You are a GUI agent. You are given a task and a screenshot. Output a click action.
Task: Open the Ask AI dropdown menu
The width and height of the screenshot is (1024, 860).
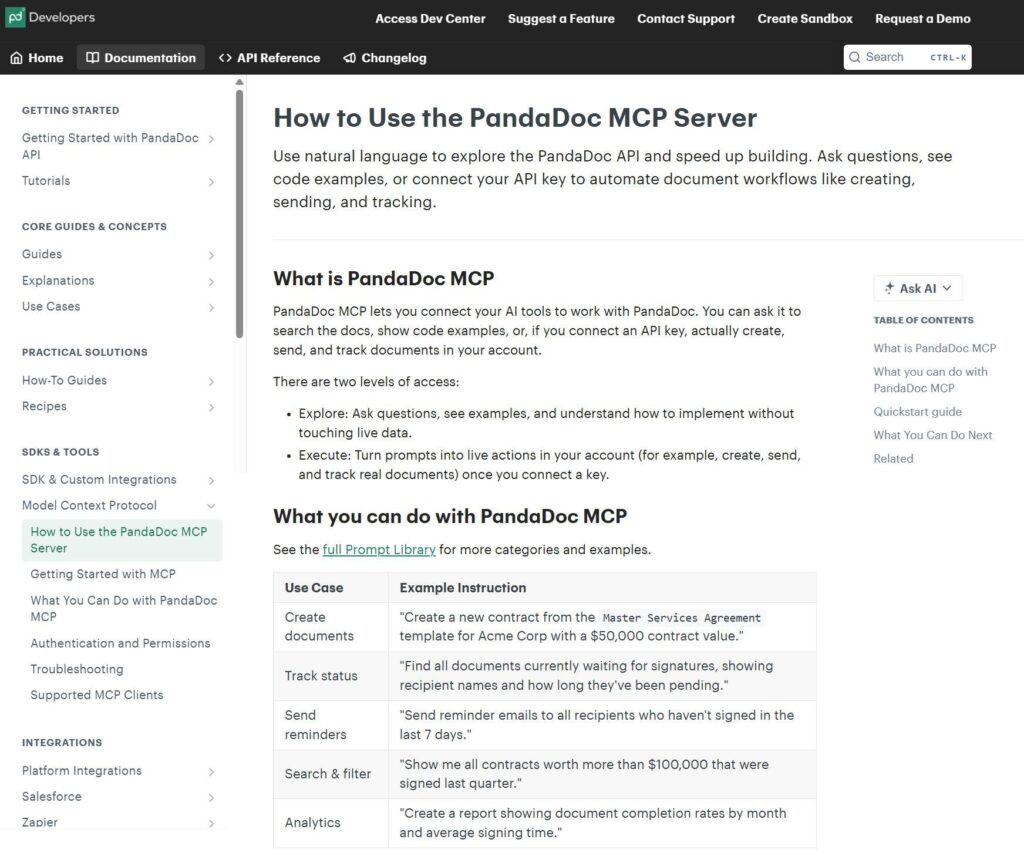(946, 288)
